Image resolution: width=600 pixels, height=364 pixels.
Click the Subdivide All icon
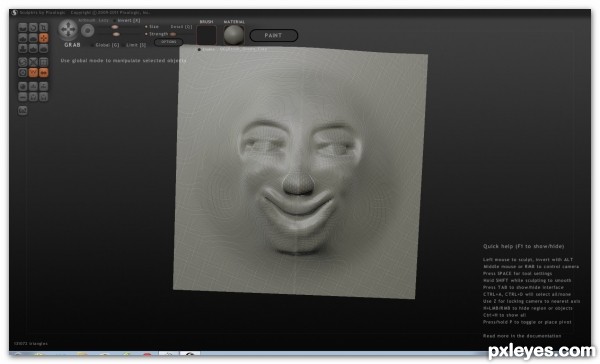tap(44, 62)
